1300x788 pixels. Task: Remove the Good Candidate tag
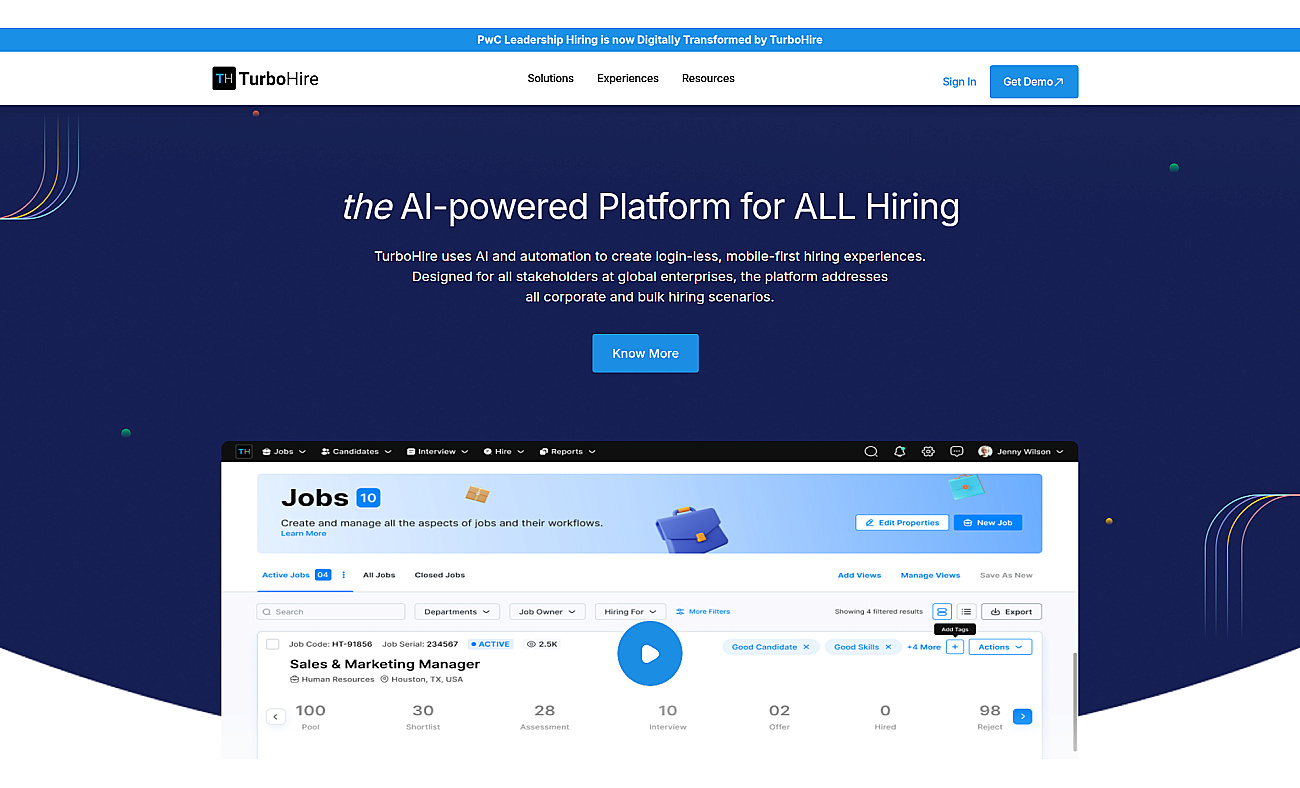click(x=806, y=647)
